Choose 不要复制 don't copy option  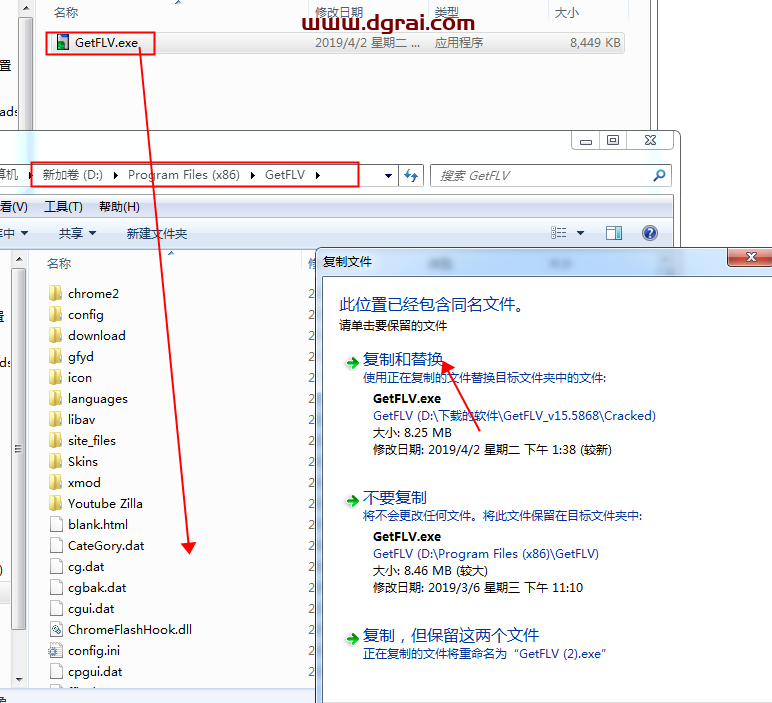(394, 497)
